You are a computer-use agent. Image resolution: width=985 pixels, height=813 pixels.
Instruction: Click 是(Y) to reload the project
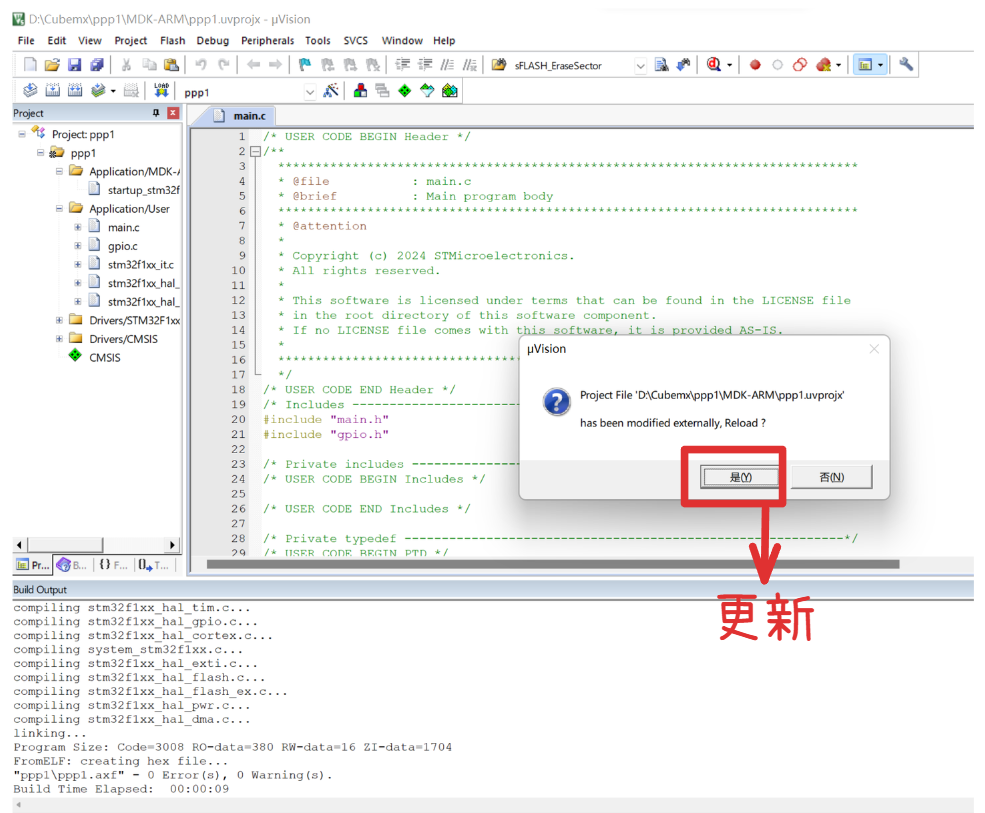(740, 477)
